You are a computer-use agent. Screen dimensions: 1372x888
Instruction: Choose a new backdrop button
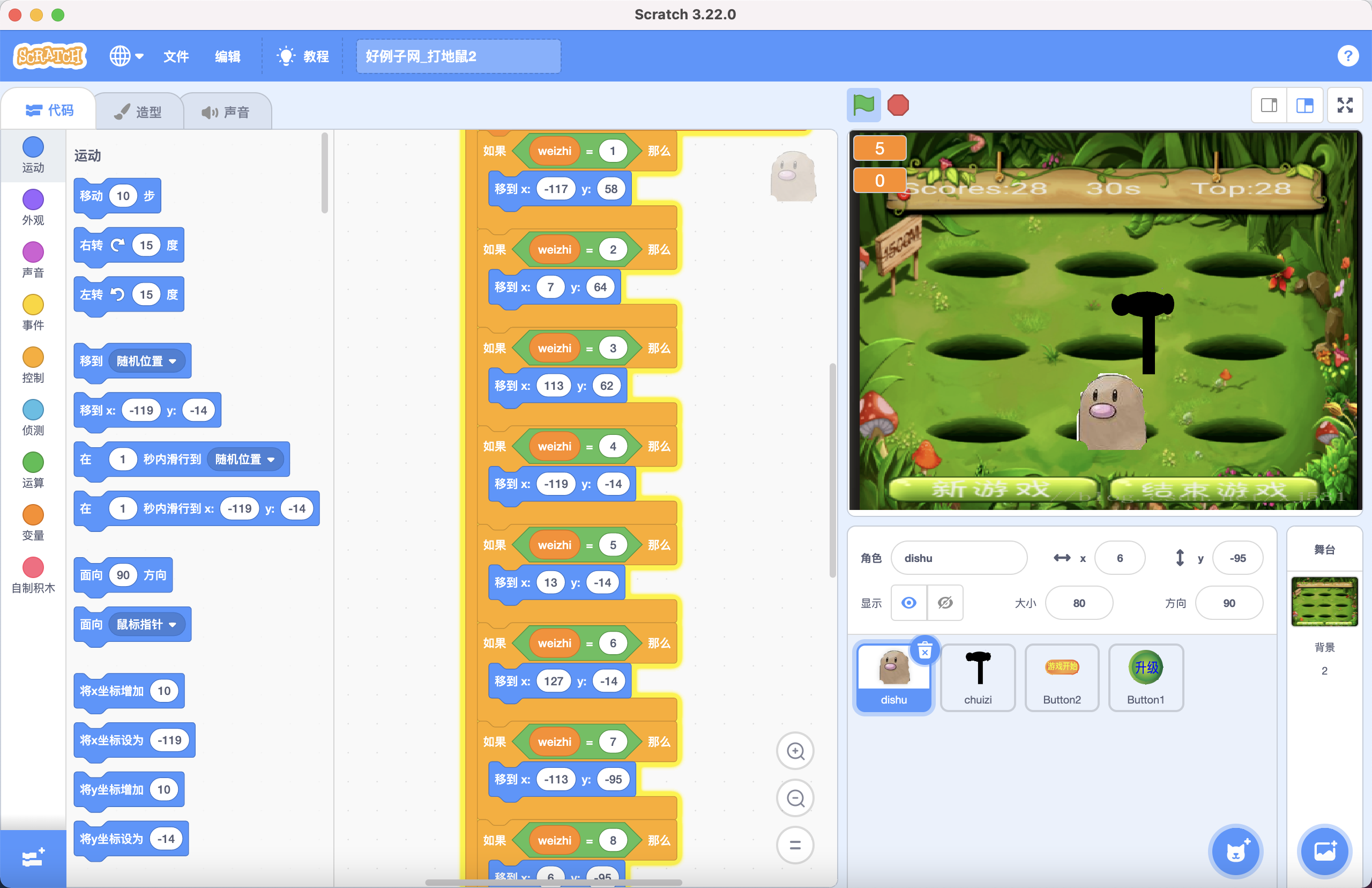1325,851
